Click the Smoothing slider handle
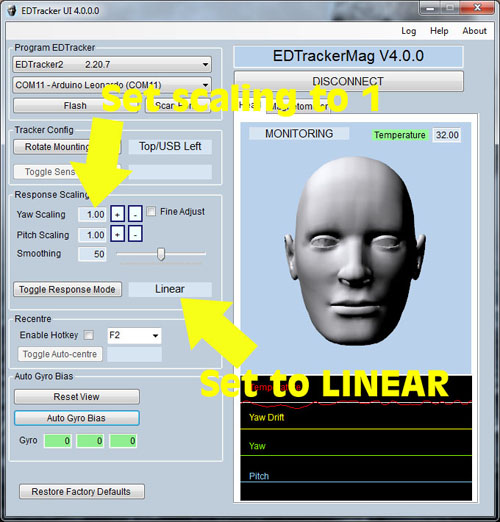Image resolution: width=500 pixels, height=522 pixels. [x=161, y=254]
